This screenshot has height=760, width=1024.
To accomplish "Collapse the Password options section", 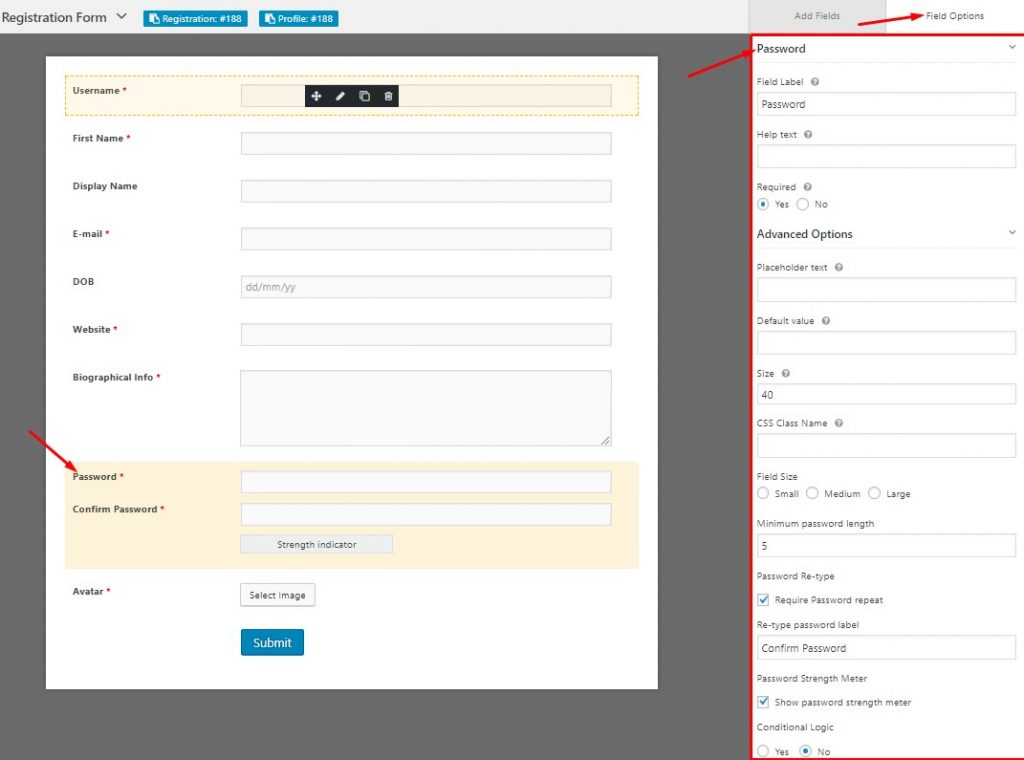I will point(1013,47).
